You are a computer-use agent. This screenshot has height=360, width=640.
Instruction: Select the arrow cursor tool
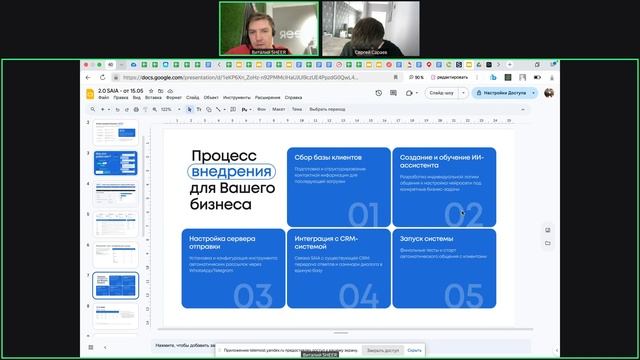click(189, 109)
